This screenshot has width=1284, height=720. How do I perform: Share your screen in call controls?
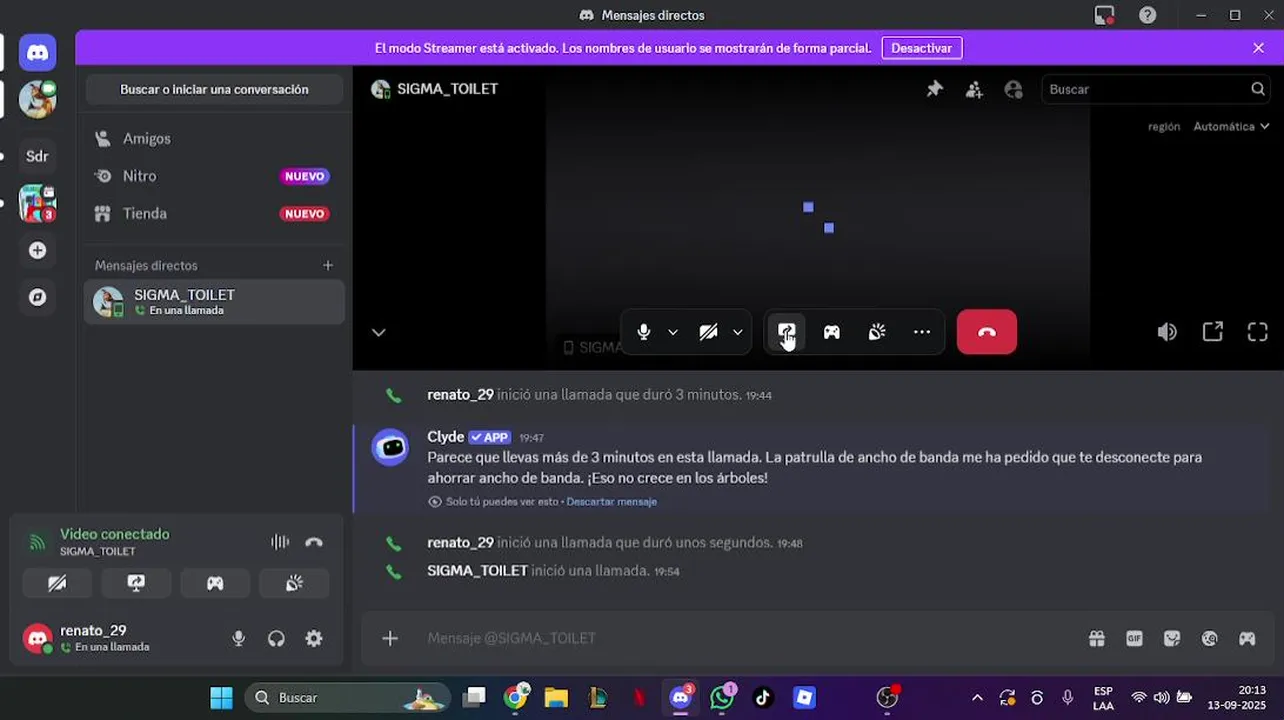pyautogui.click(x=787, y=332)
